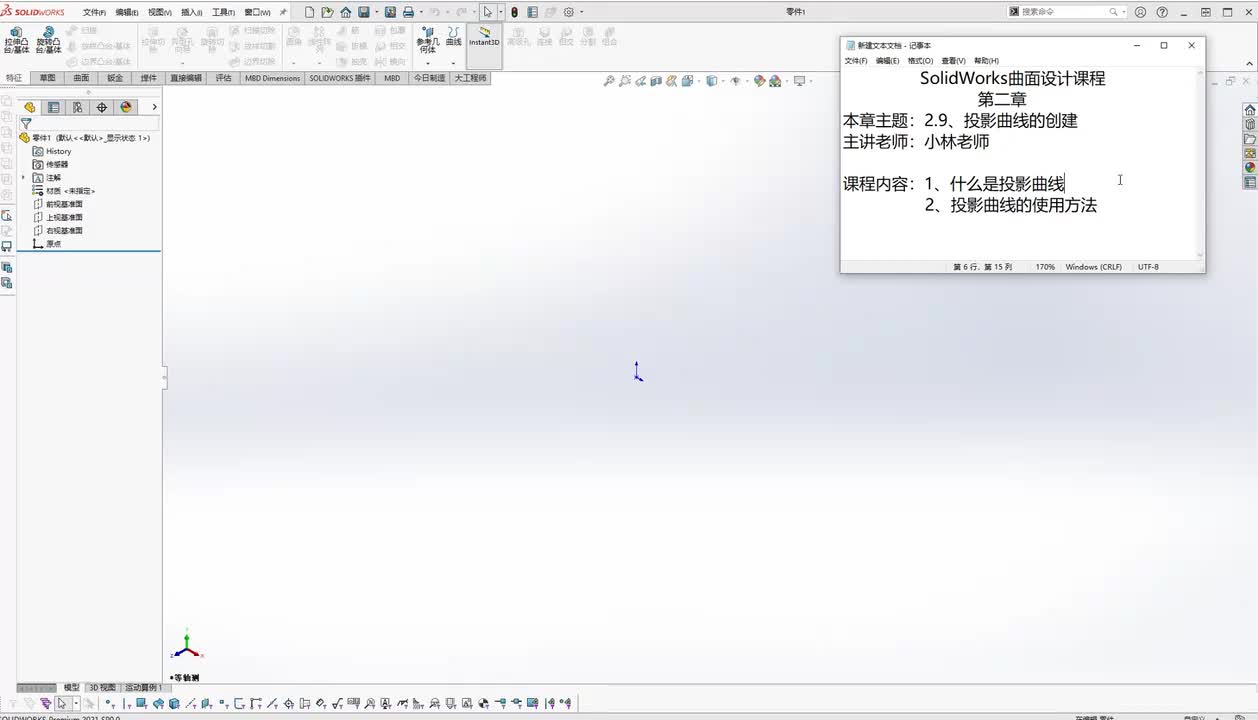Switch to the 曲面 (Surface) tab
Screen dimensions: 1258x720
(x=81, y=78)
